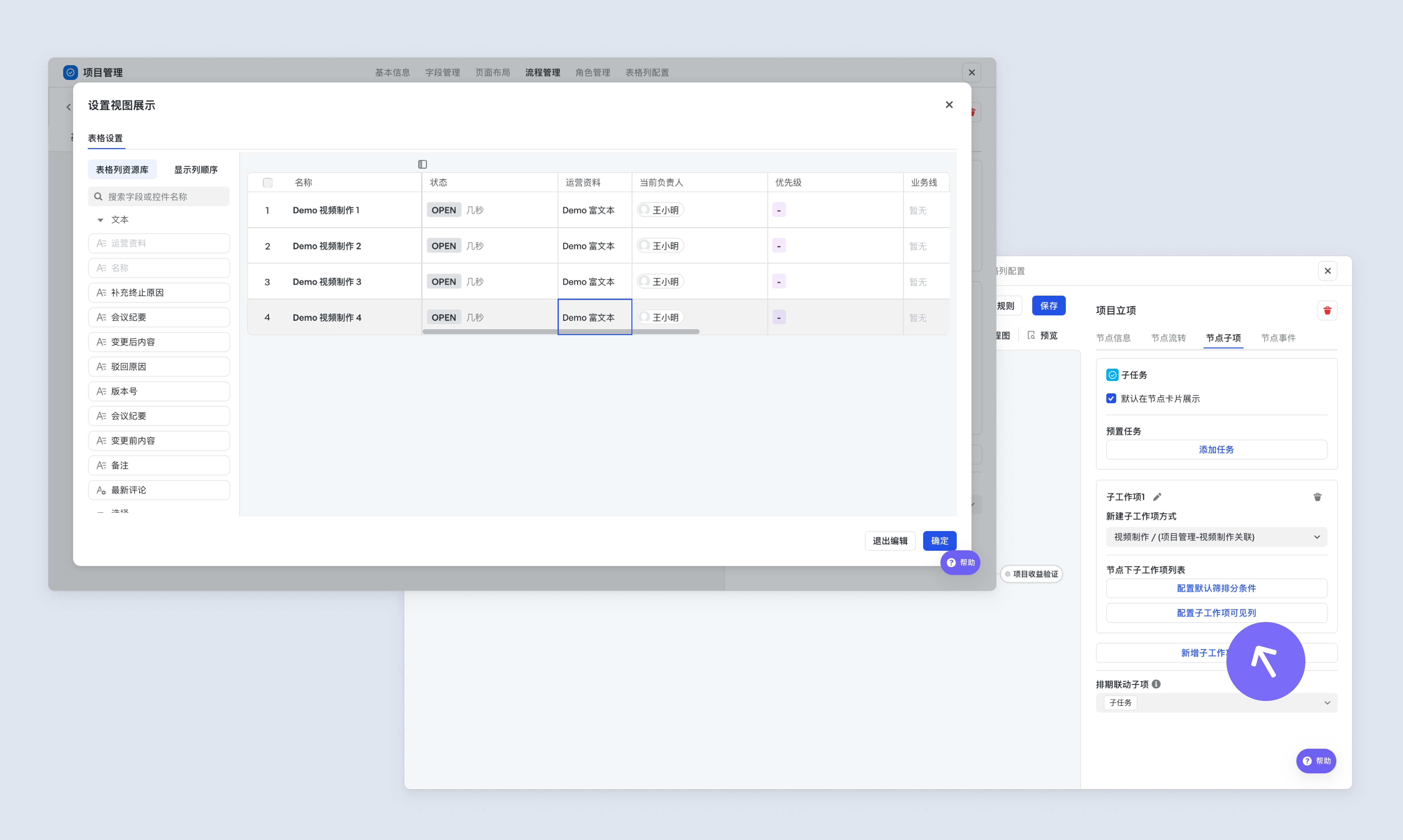This screenshot has width=1403, height=840.
Task: Click 配置子工作项可见列 button
Action: (1216, 612)
